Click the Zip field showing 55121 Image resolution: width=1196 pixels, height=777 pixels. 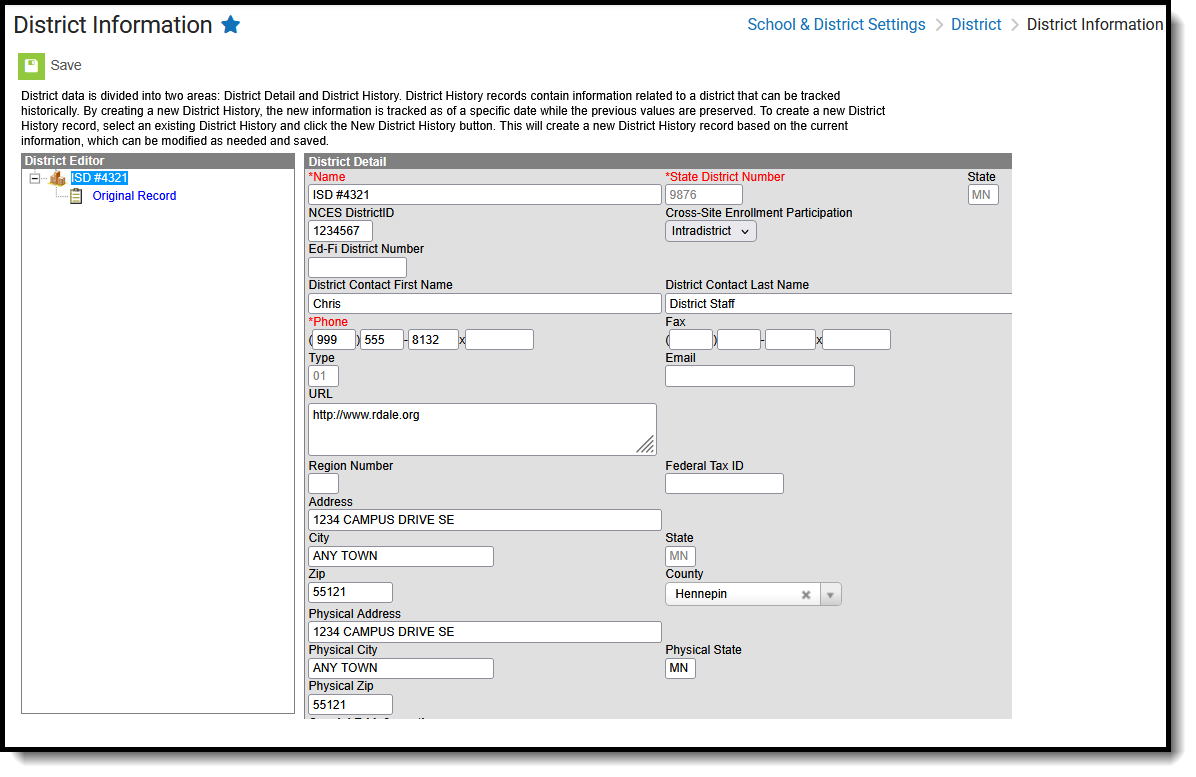click(x=350, y=592)
